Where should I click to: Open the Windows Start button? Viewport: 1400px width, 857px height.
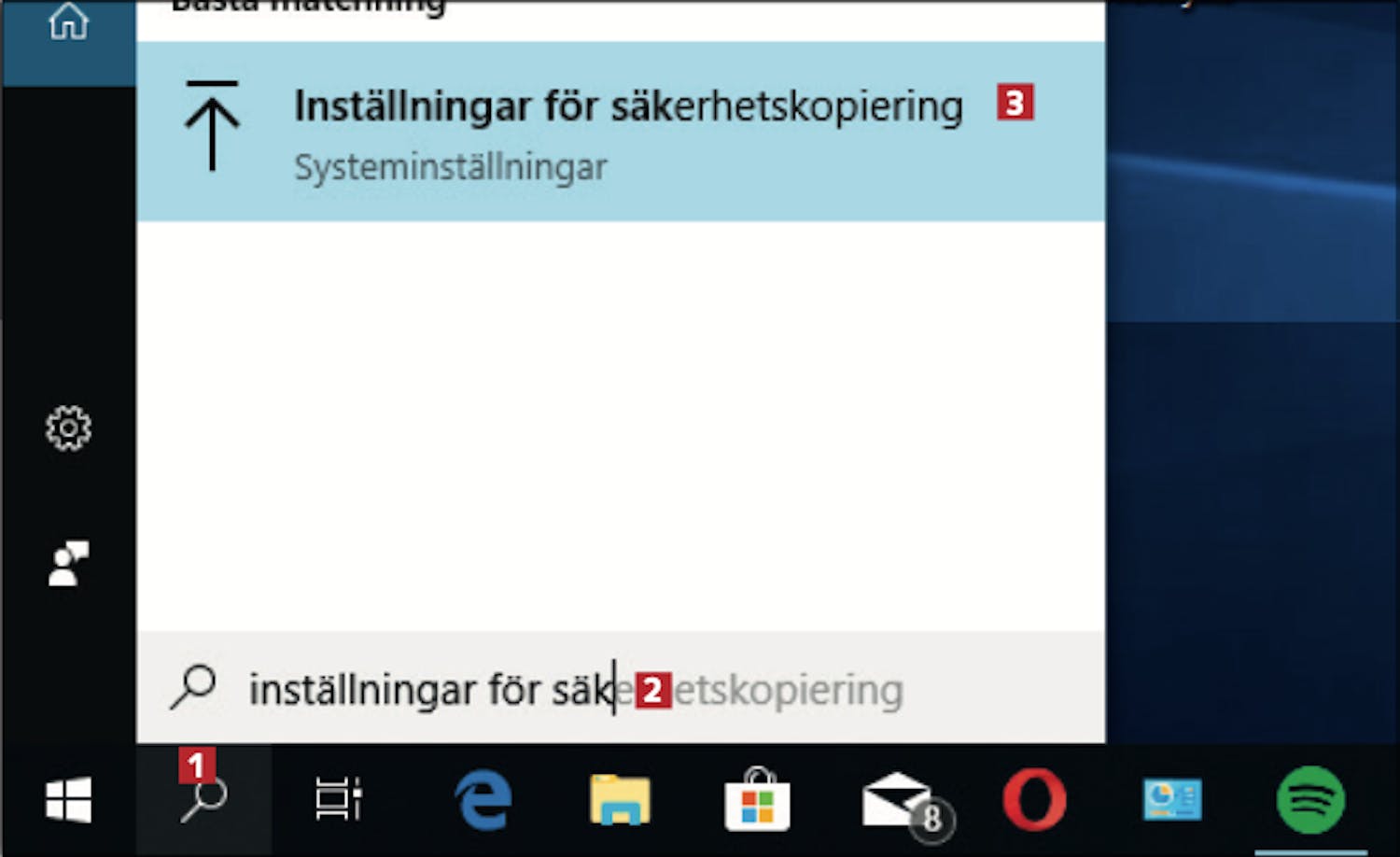(x=68, y=800)
